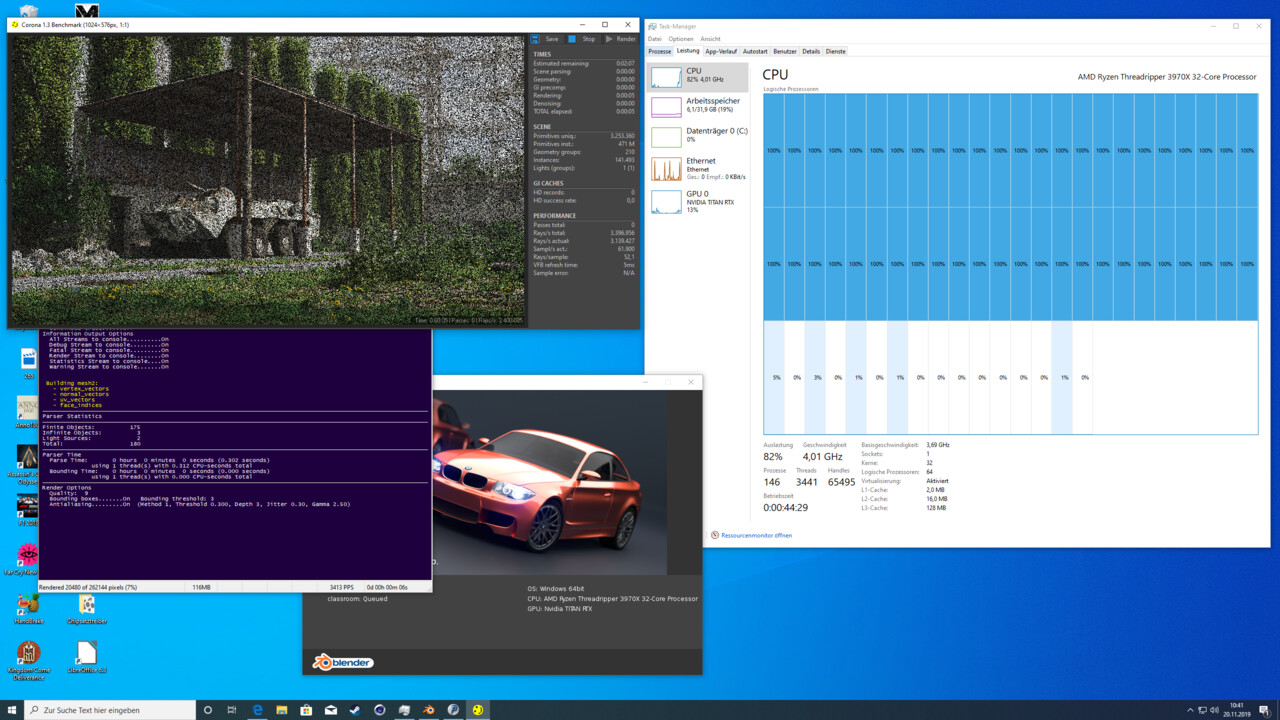This screenshot has width=1280, height=720.
Task: Switch to the Autostart tab
Action: coord(756,51)
